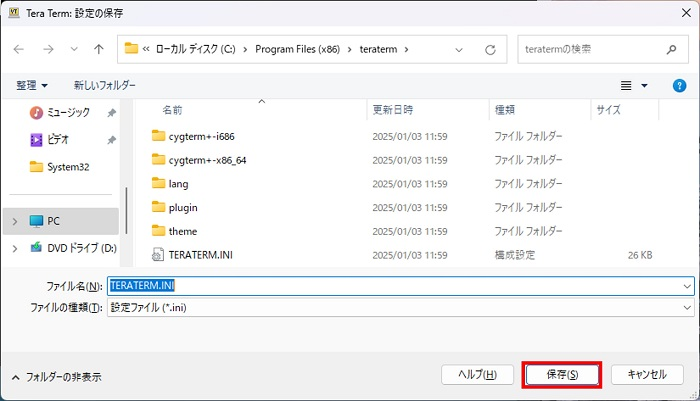Click the 26 KB size cell
700x401 pixels.
640,255
